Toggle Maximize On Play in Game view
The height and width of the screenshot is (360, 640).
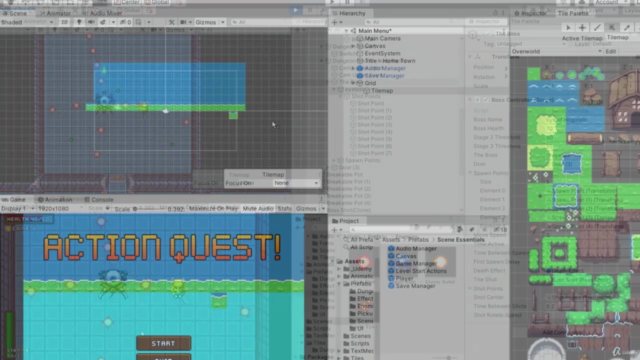click(x=213, y=209)
